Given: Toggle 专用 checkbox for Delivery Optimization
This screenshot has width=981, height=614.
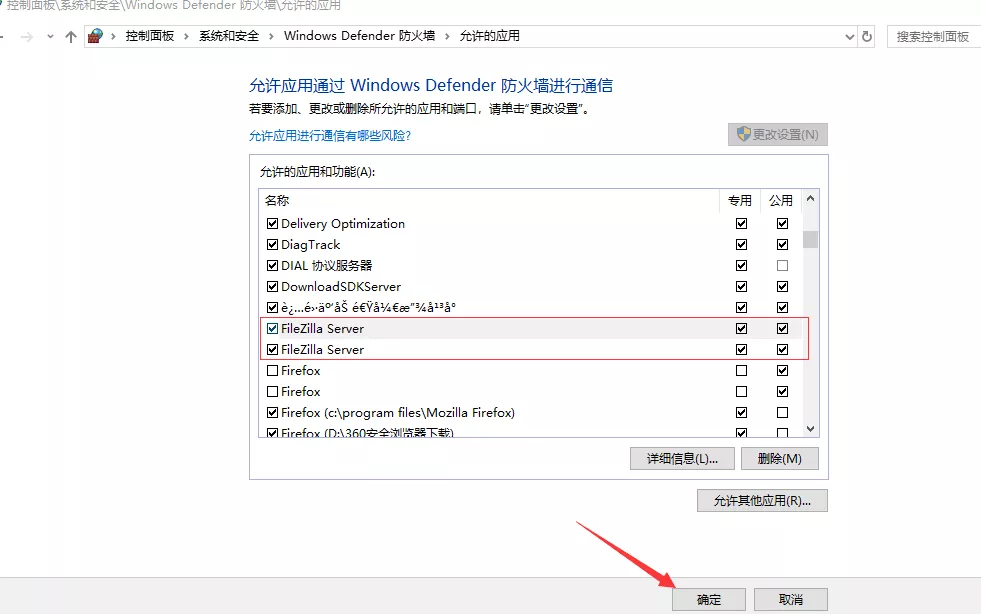Looking at the screenshot, I should 741,223.
